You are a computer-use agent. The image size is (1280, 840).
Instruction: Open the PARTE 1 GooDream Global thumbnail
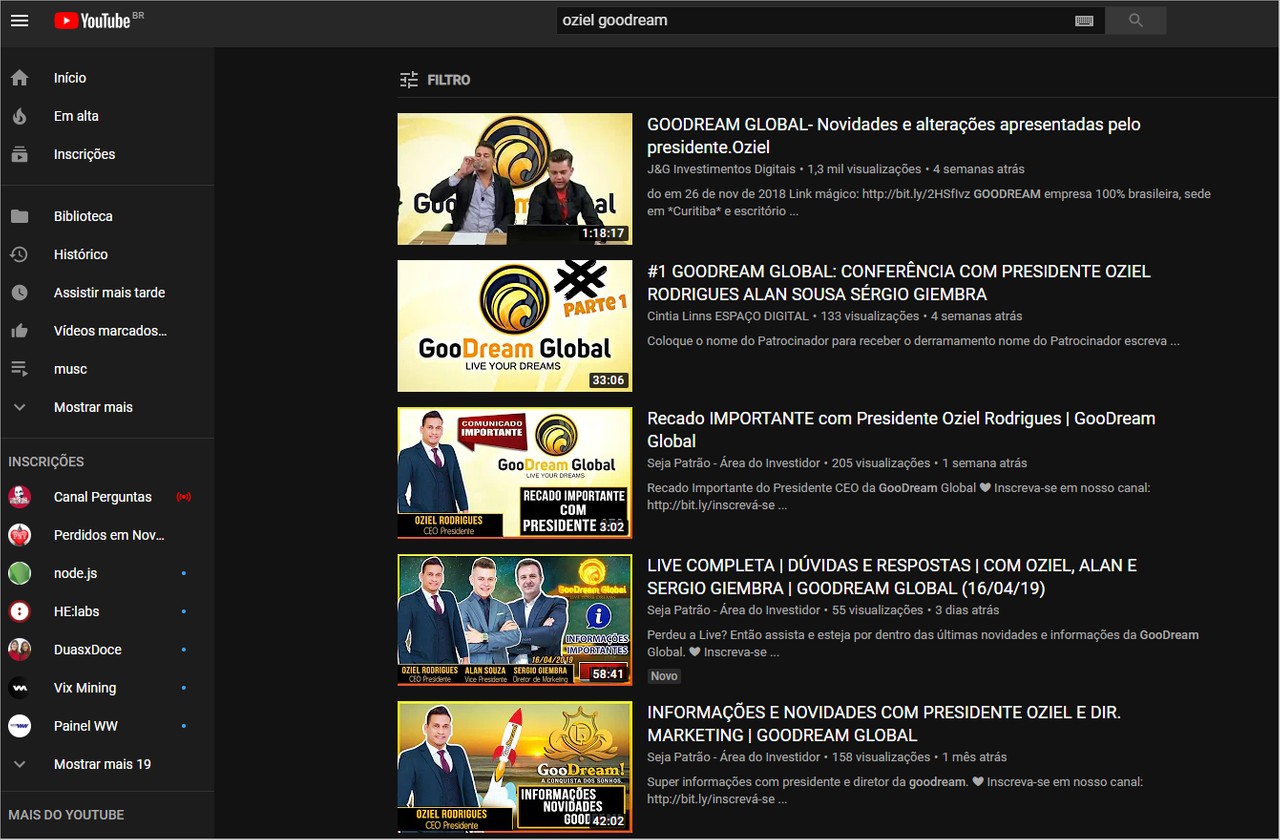(515, 326)
